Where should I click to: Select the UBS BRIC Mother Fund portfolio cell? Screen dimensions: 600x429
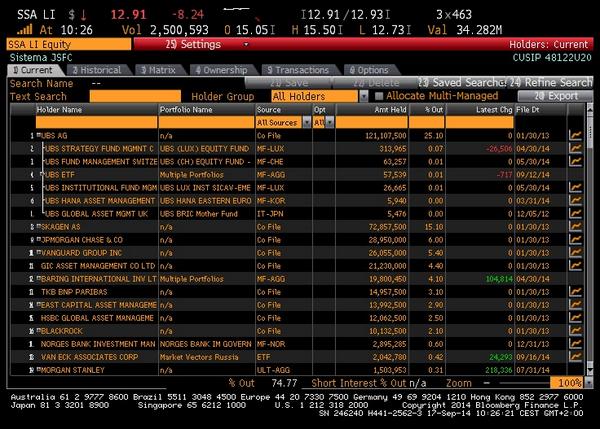click(x=199, y=214)
